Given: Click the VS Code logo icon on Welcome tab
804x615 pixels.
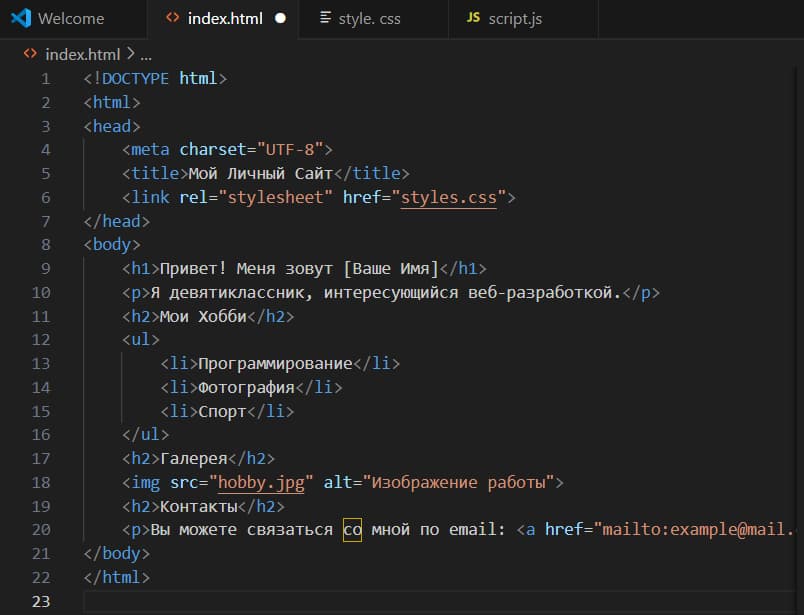Looking at the screenshot, I should tap(21, 18).
